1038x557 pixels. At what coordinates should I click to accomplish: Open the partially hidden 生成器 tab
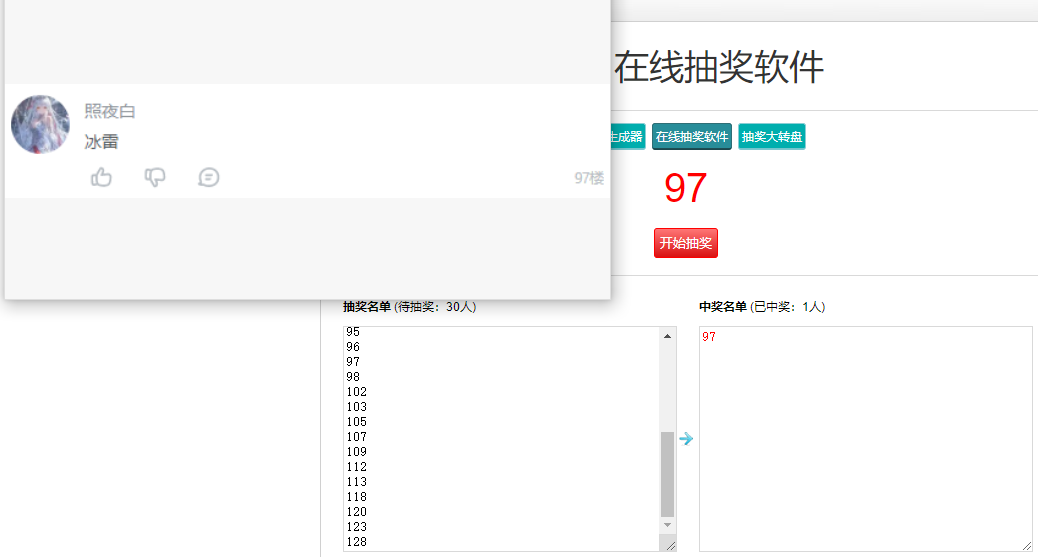(x=627, y=136)
